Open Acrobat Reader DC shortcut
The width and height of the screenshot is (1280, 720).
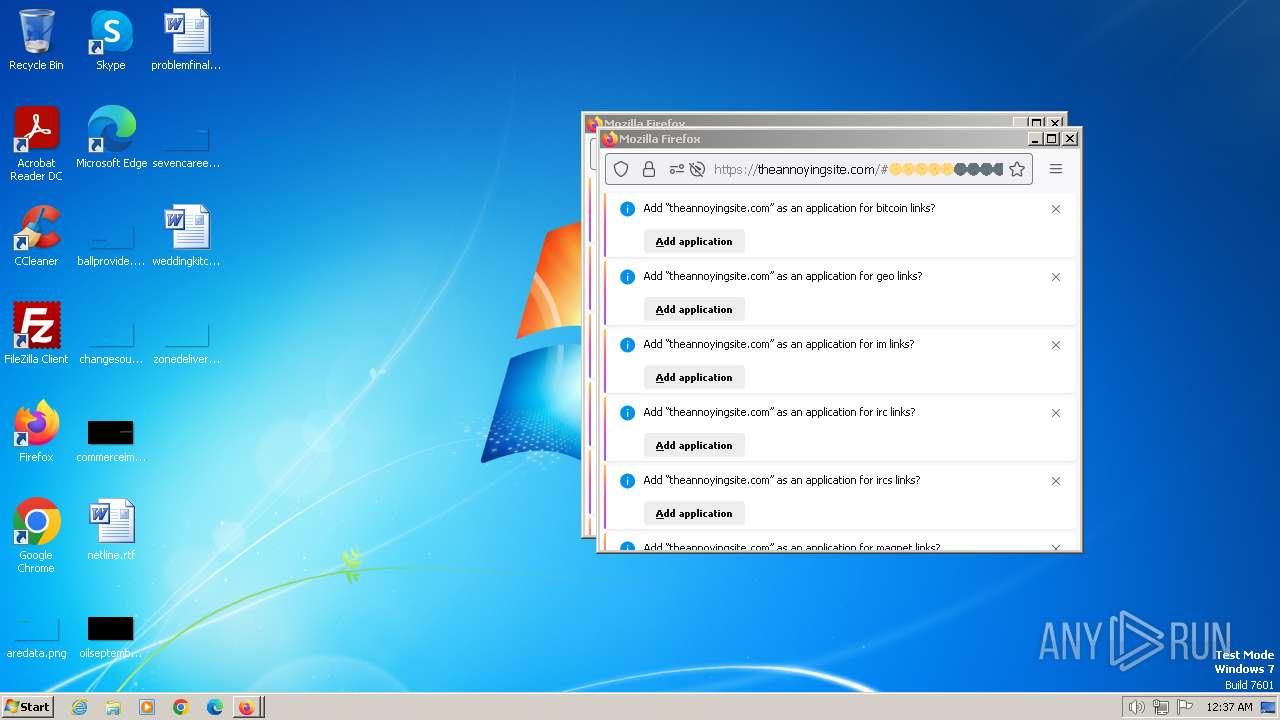click(36, 143)
